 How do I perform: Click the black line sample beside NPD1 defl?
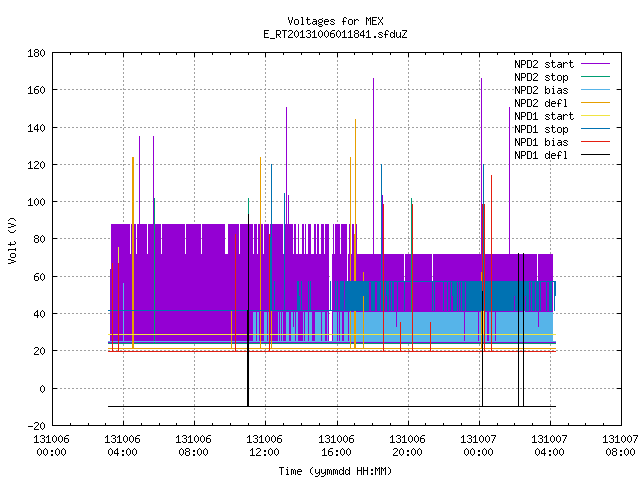595,155
